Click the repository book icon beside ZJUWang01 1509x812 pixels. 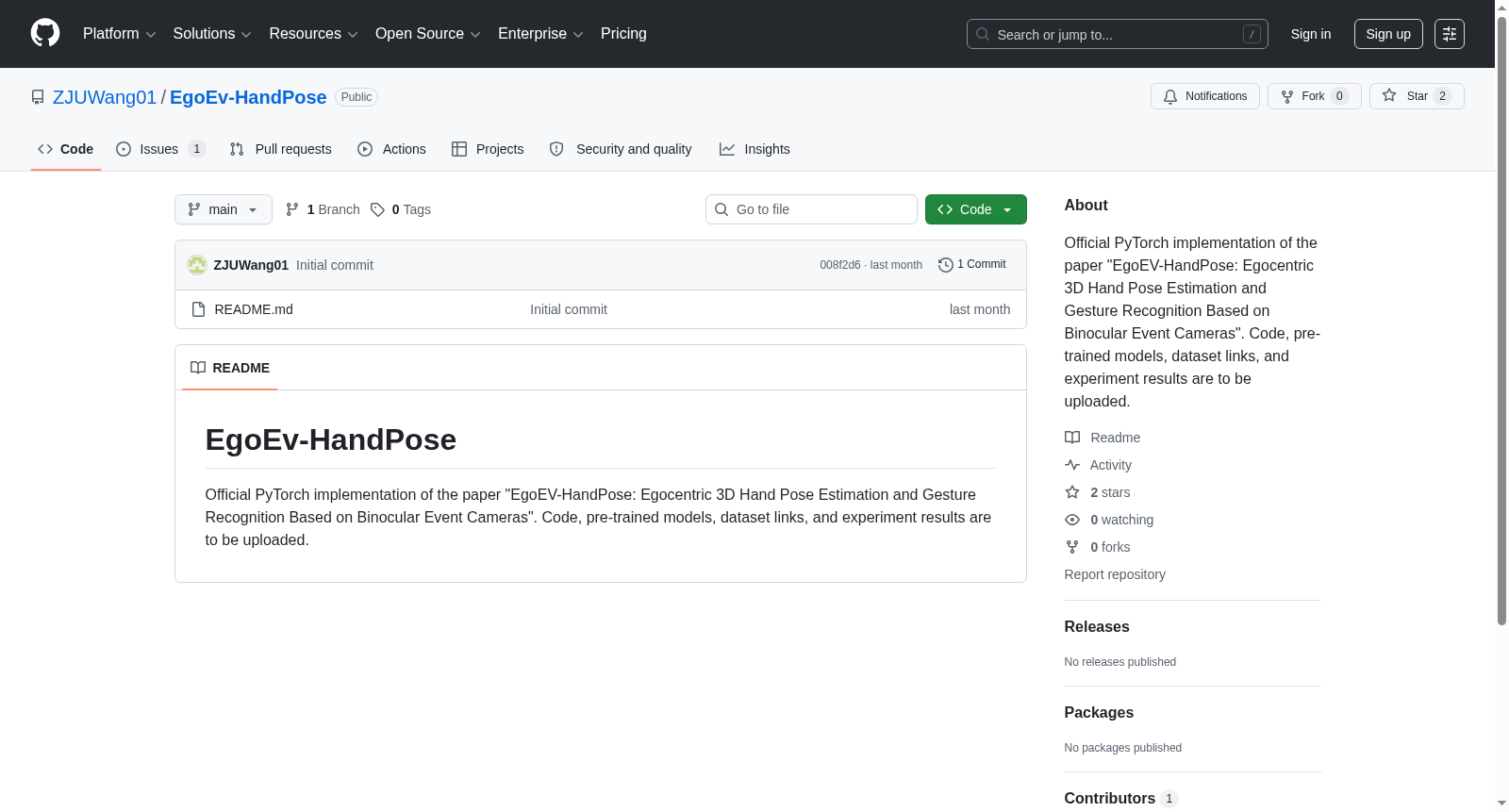click(38, 97)
